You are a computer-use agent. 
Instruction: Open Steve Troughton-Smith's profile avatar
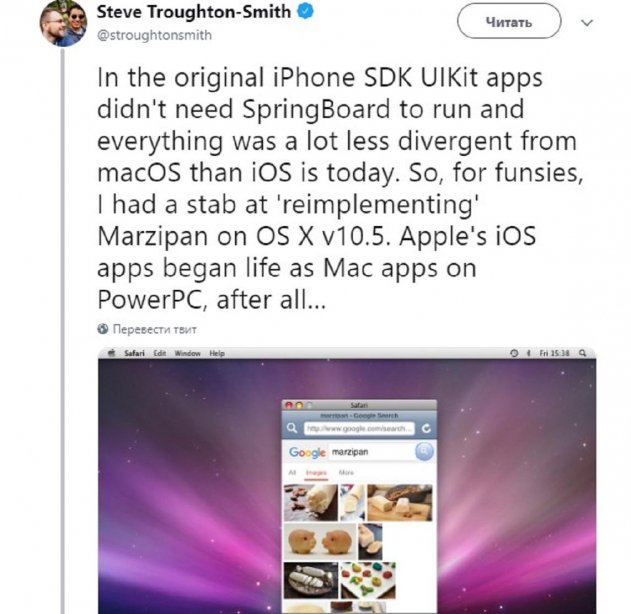[63, 23]
